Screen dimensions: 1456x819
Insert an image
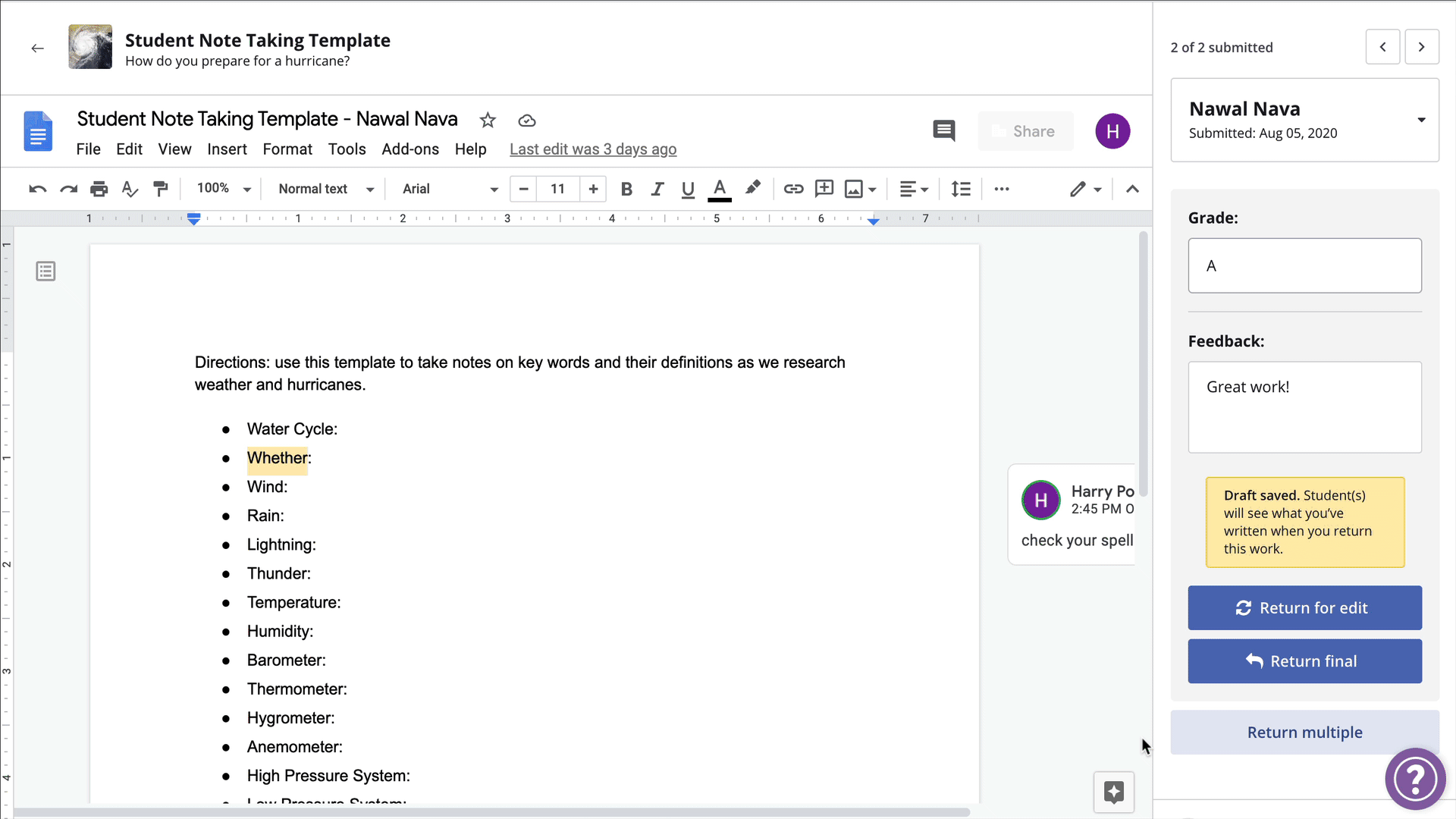854,189
